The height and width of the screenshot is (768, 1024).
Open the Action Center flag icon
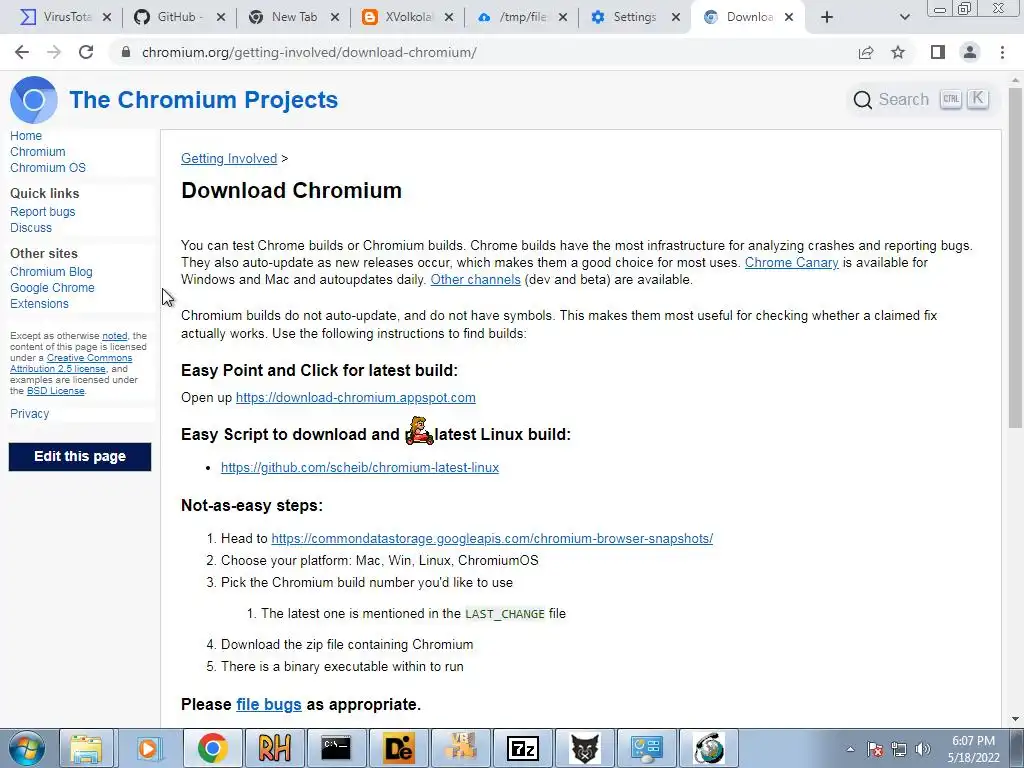[x=875, y=749]
